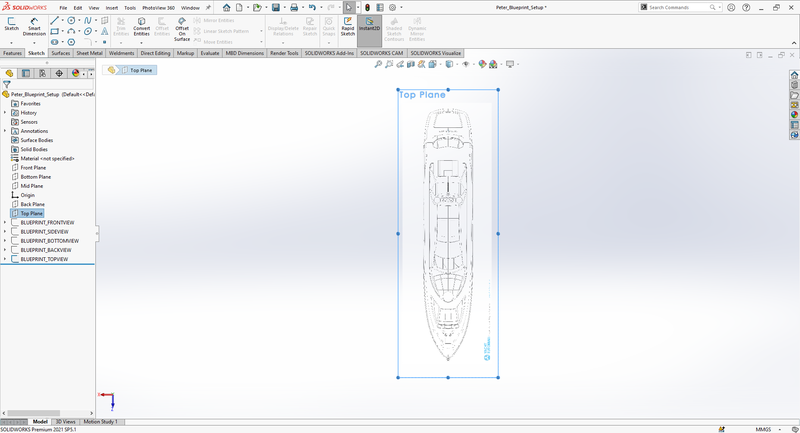Click the Zoom to Area icon
Image resolution: width=800 pixels, height=433 pixels.
tap(389, 64)
